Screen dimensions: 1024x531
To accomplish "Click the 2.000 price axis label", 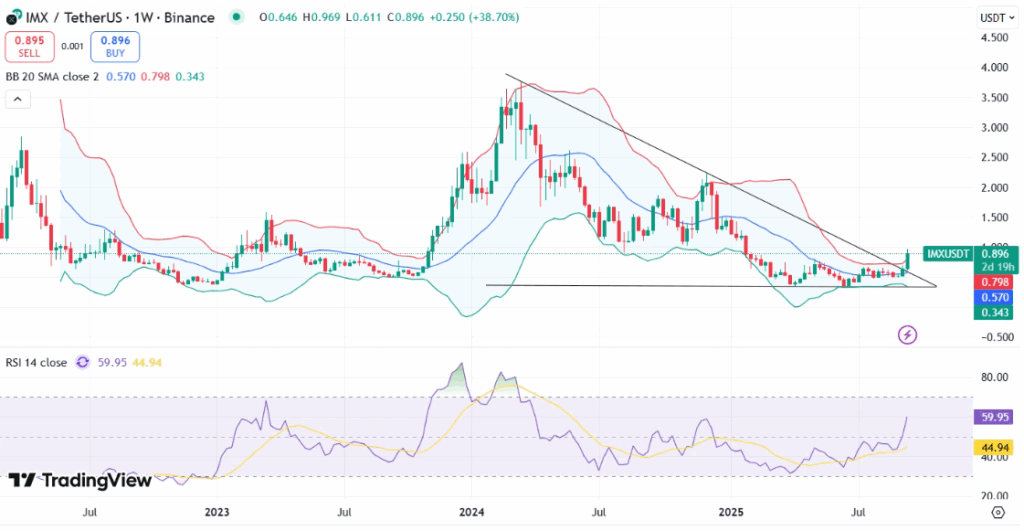I will click(x=994, y=188).
